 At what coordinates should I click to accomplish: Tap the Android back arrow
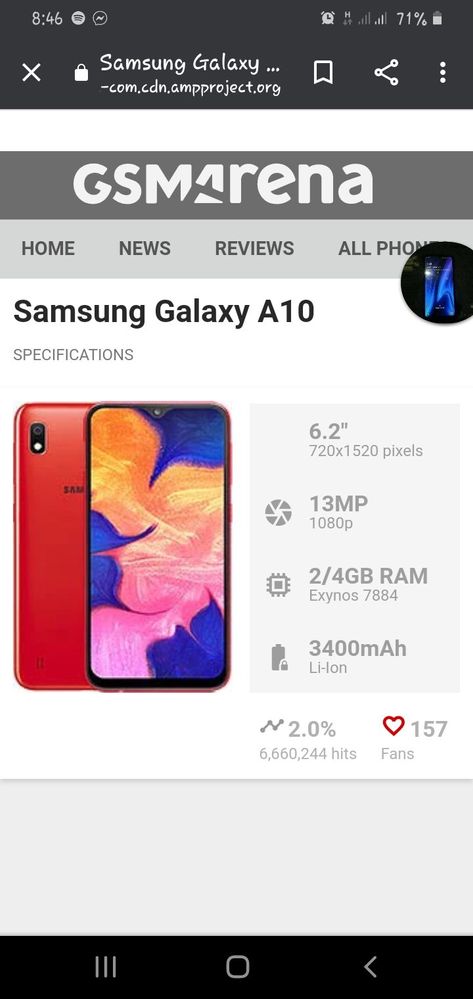[370, 967]
